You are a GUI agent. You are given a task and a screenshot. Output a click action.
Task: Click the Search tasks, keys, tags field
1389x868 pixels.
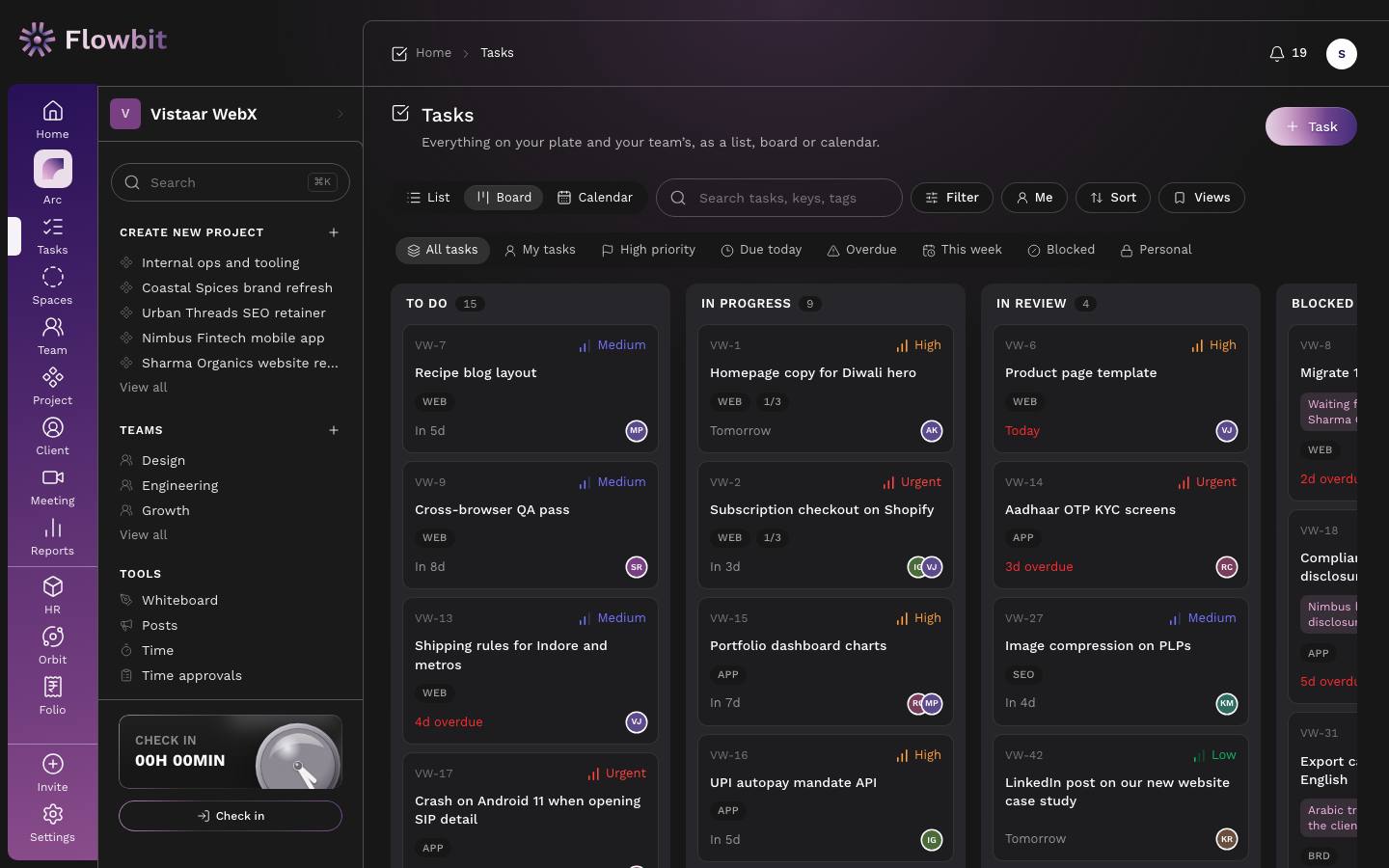[x=779, y=198]
